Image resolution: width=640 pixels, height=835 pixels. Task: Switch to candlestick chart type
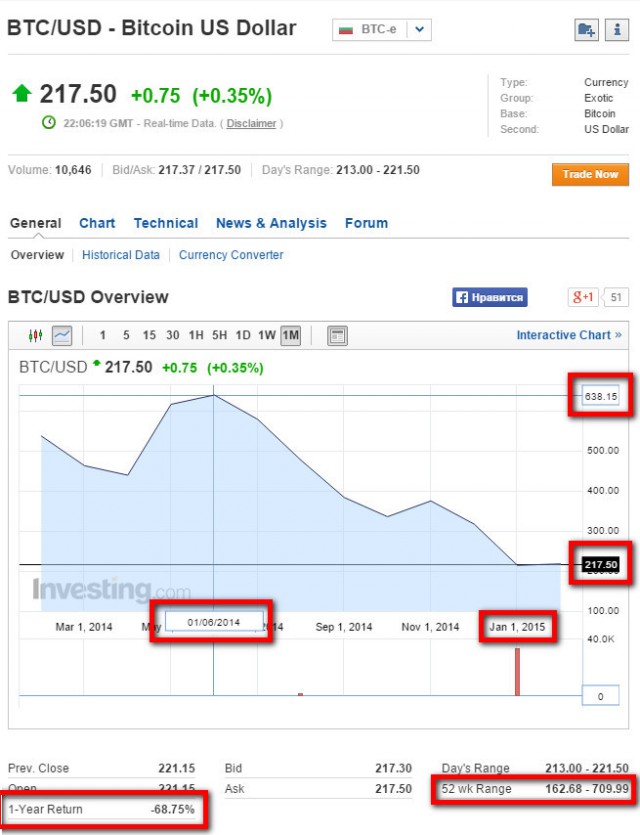(x=35, y=335)
